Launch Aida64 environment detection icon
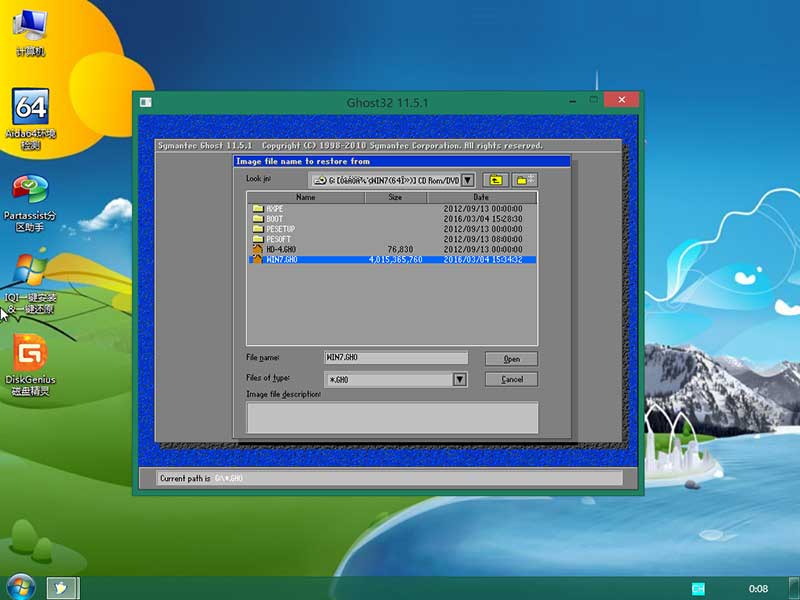800x600 pixels. (x=30, y=119)
